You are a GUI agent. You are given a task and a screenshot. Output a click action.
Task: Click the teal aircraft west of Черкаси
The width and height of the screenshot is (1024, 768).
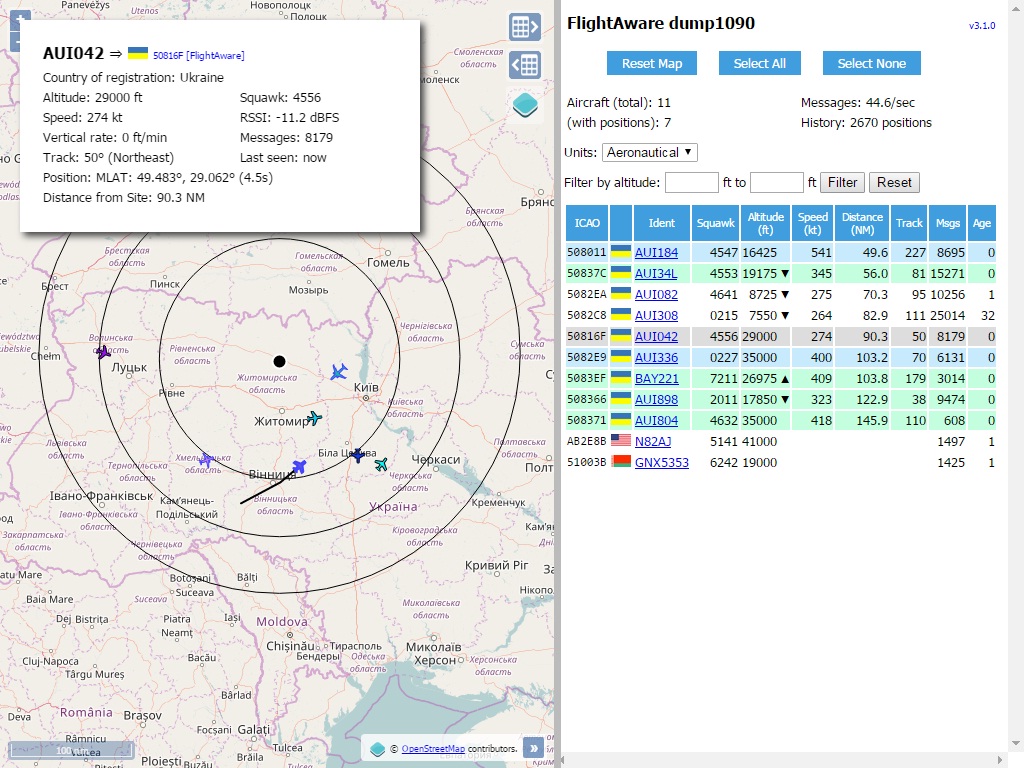381,464
